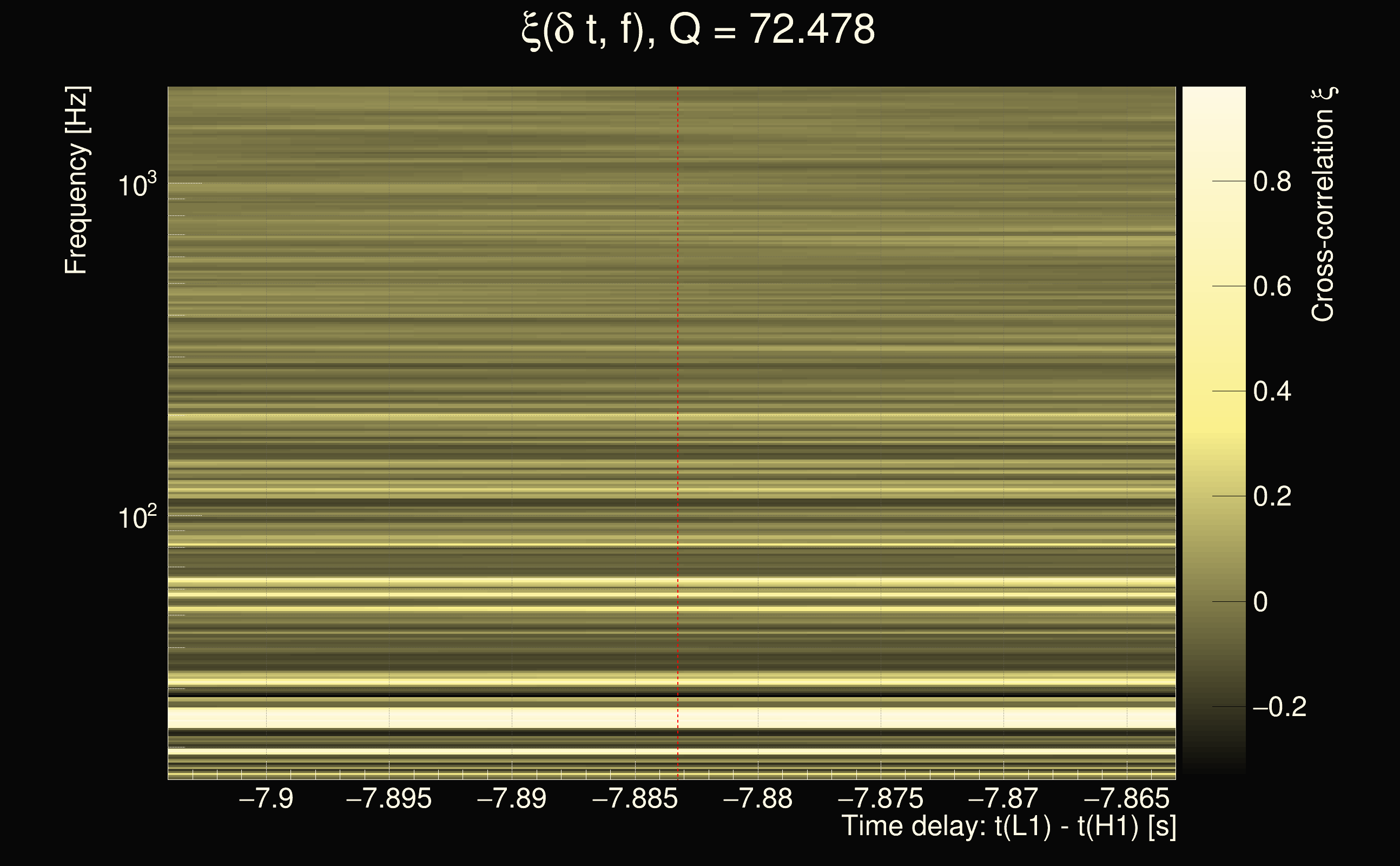Image resolution: width=1400 pixels, height=866 pixels.
Task: Click the –0.2 colorbar tick label
Action: (x=1279, y=707)
